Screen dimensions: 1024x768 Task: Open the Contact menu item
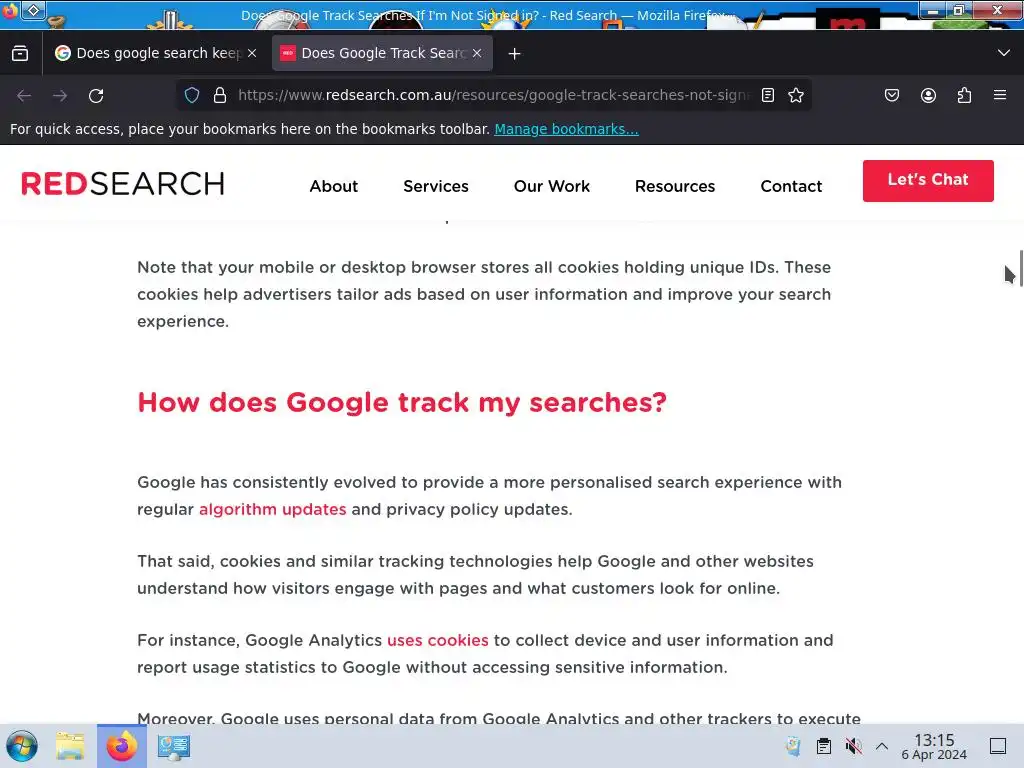pyautogui.click(x=791, y=186)
